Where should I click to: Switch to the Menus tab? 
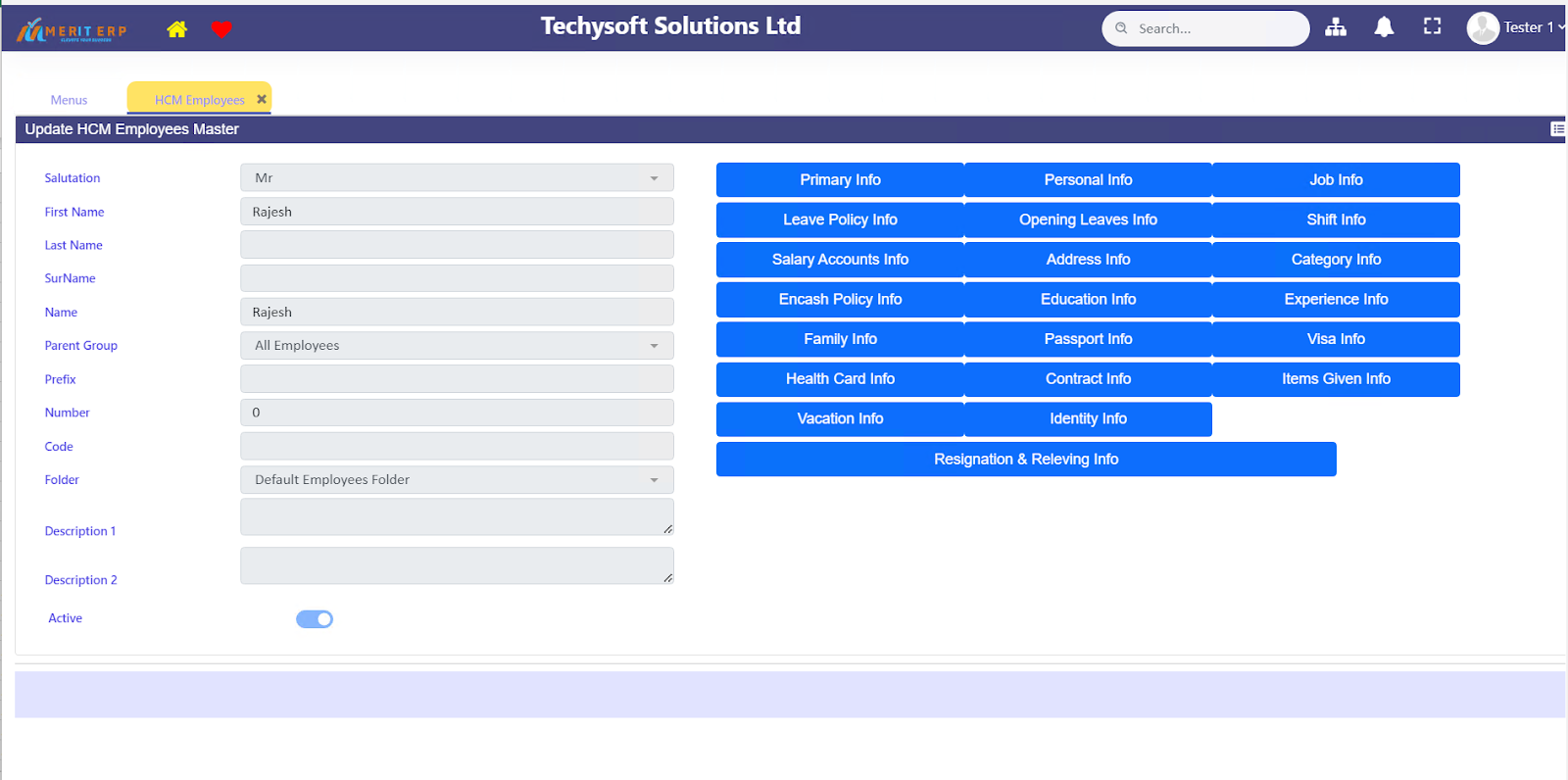pos(69,100)
